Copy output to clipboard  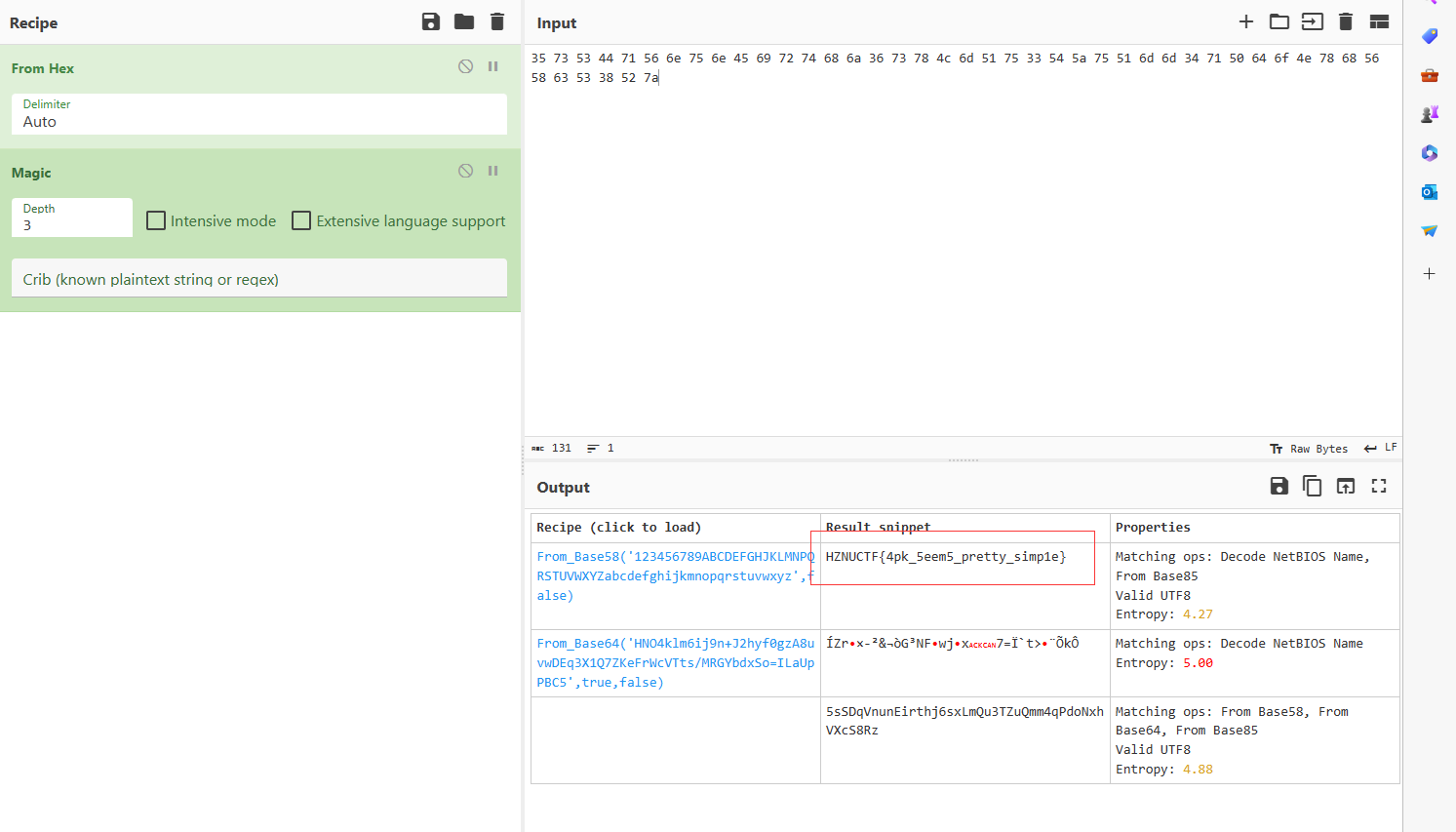tap(1313, 486)
